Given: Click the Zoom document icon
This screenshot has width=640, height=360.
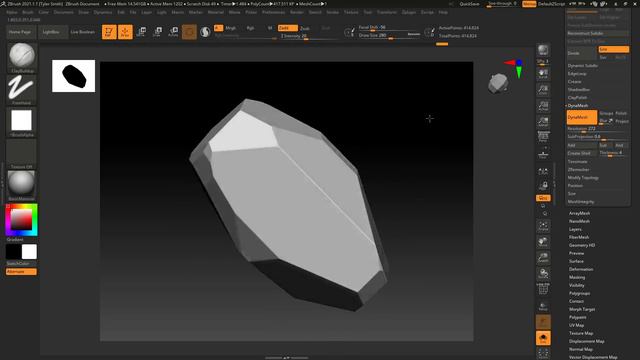Looking at the screenshot, I should pos(543,90).
